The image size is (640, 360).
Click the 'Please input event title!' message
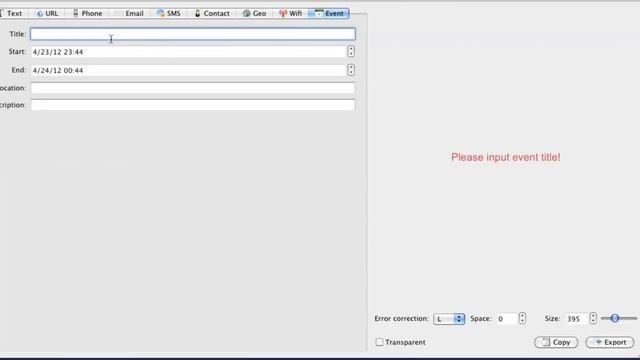point(506,157)
